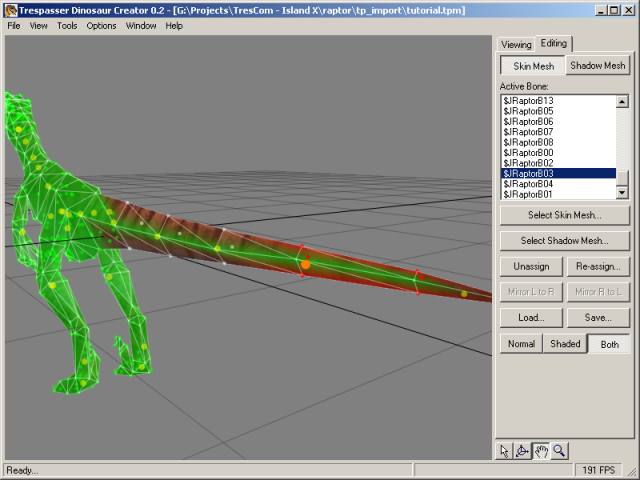Click the application icon in title bar
Viewport: 640px width, 480px height.
(10, 9)
